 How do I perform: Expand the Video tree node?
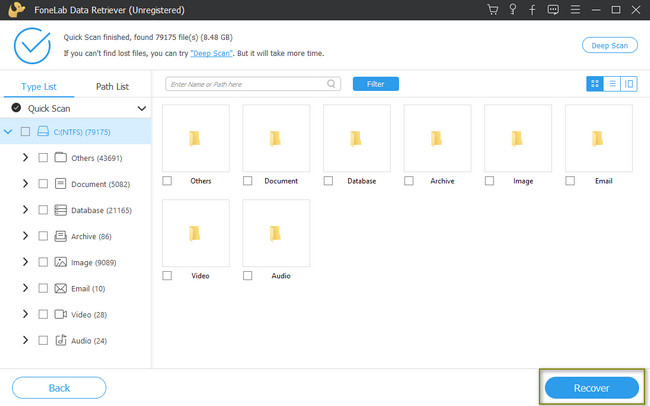(x=25, y=314)
